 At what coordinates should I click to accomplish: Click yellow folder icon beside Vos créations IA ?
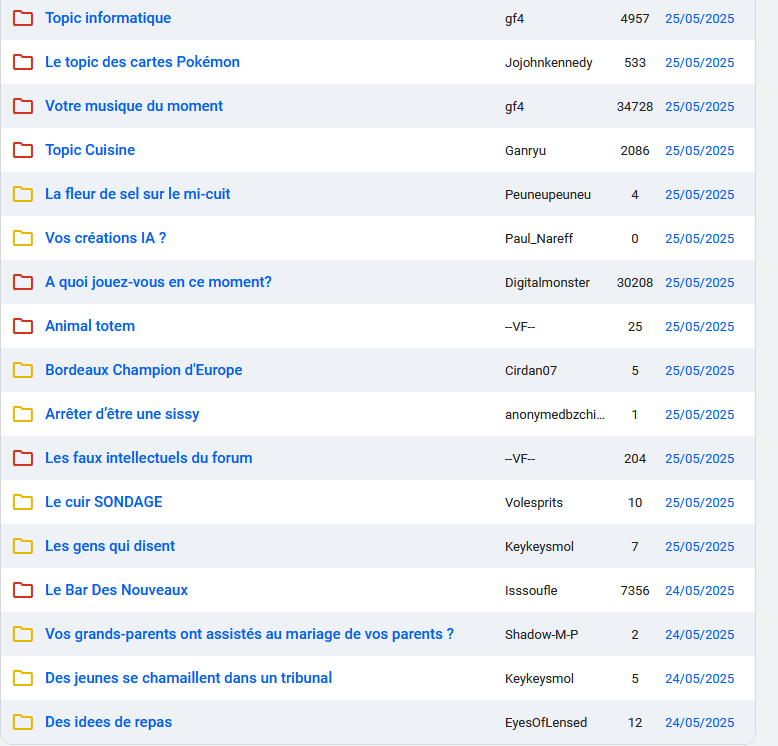(23, 238)
